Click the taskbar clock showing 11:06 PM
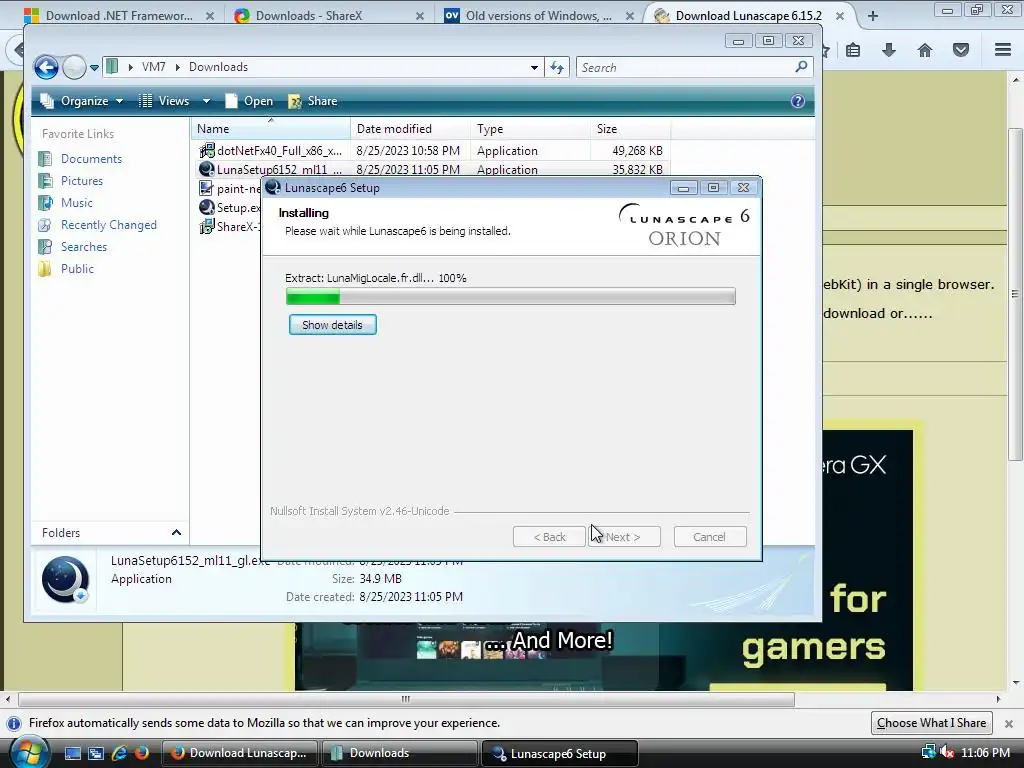 [x=985, y=753]
